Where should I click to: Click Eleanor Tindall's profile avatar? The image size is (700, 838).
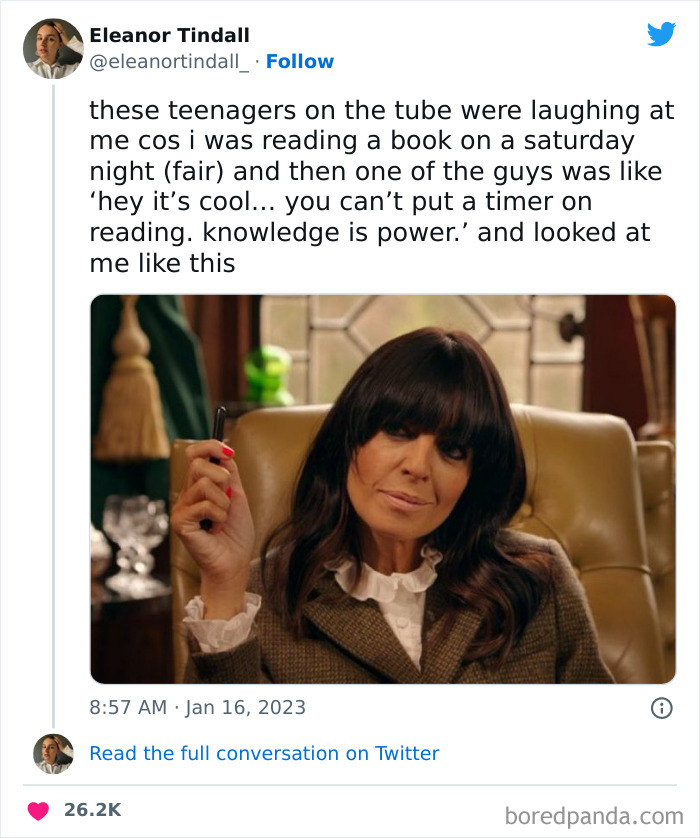click(51, 48)
